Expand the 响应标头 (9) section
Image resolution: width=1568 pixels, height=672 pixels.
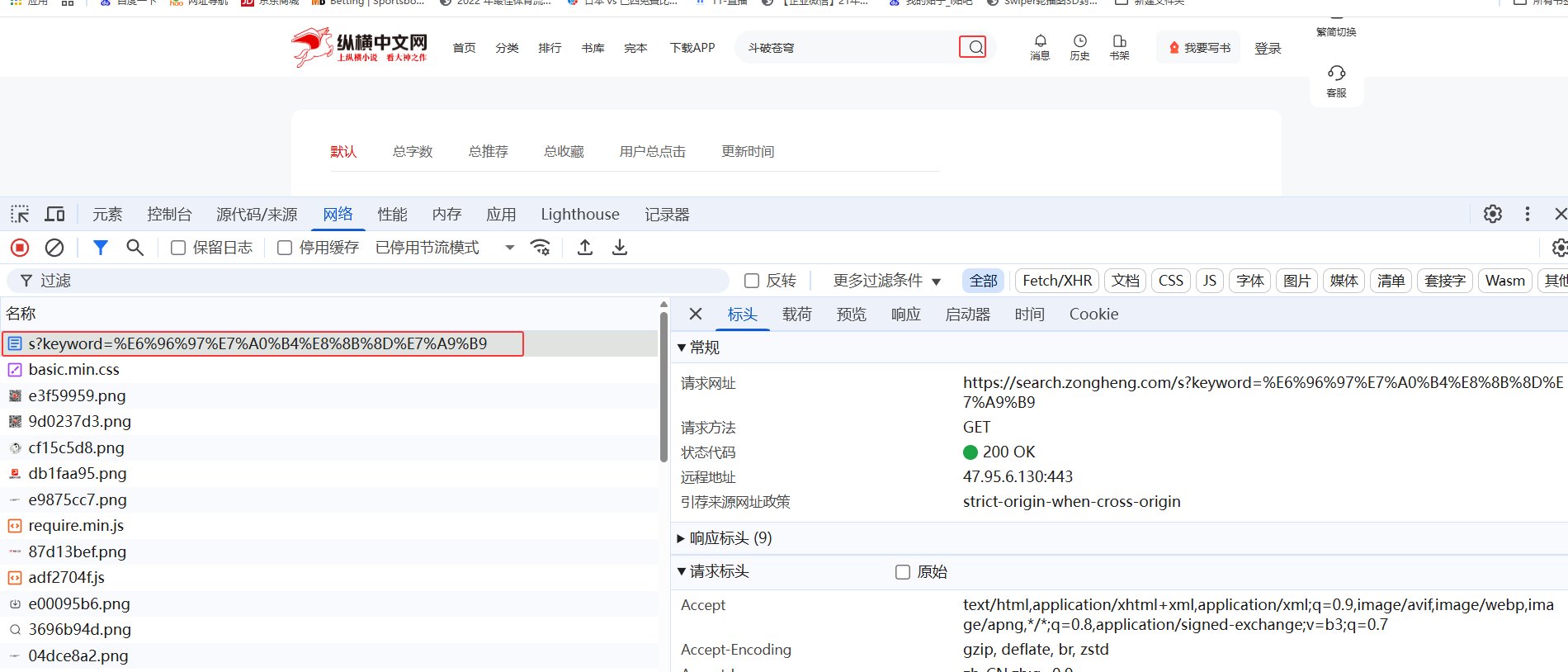tap(725, 538)
